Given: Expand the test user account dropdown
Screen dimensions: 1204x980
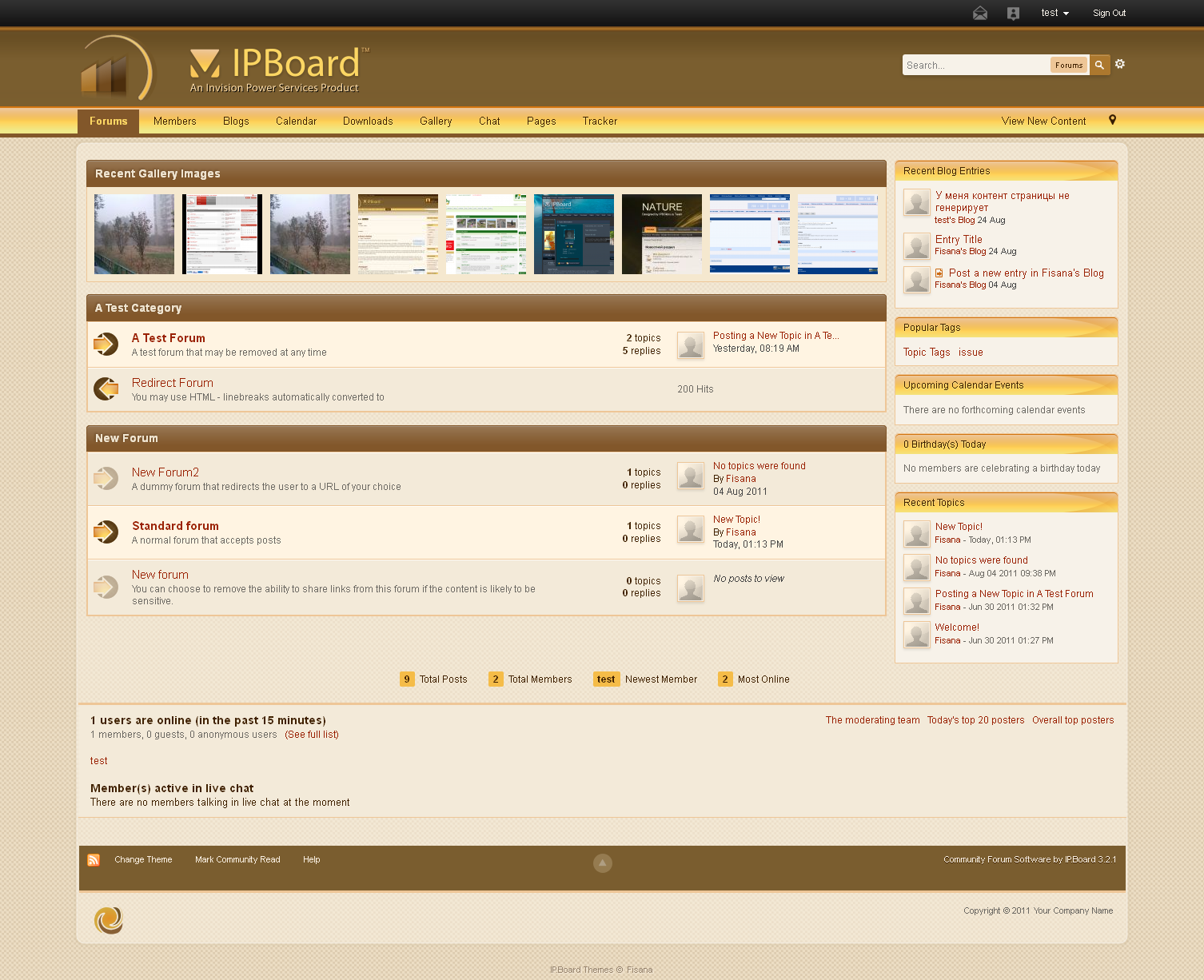Looking at the screenshot, I should [1054, 13].
